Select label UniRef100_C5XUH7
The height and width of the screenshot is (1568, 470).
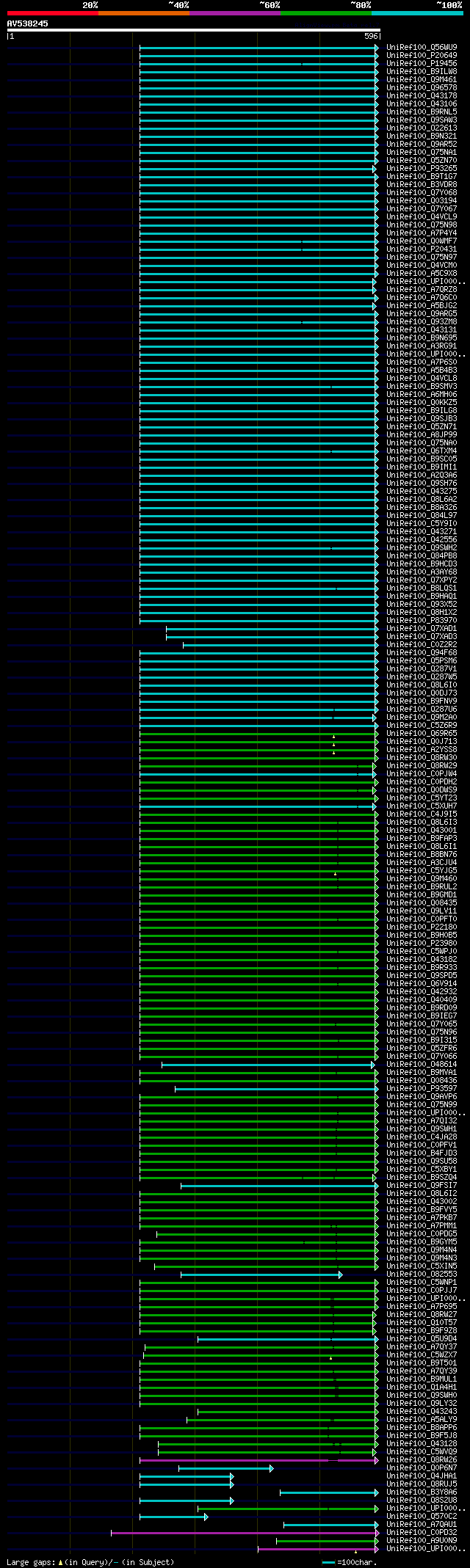(422, 806)
